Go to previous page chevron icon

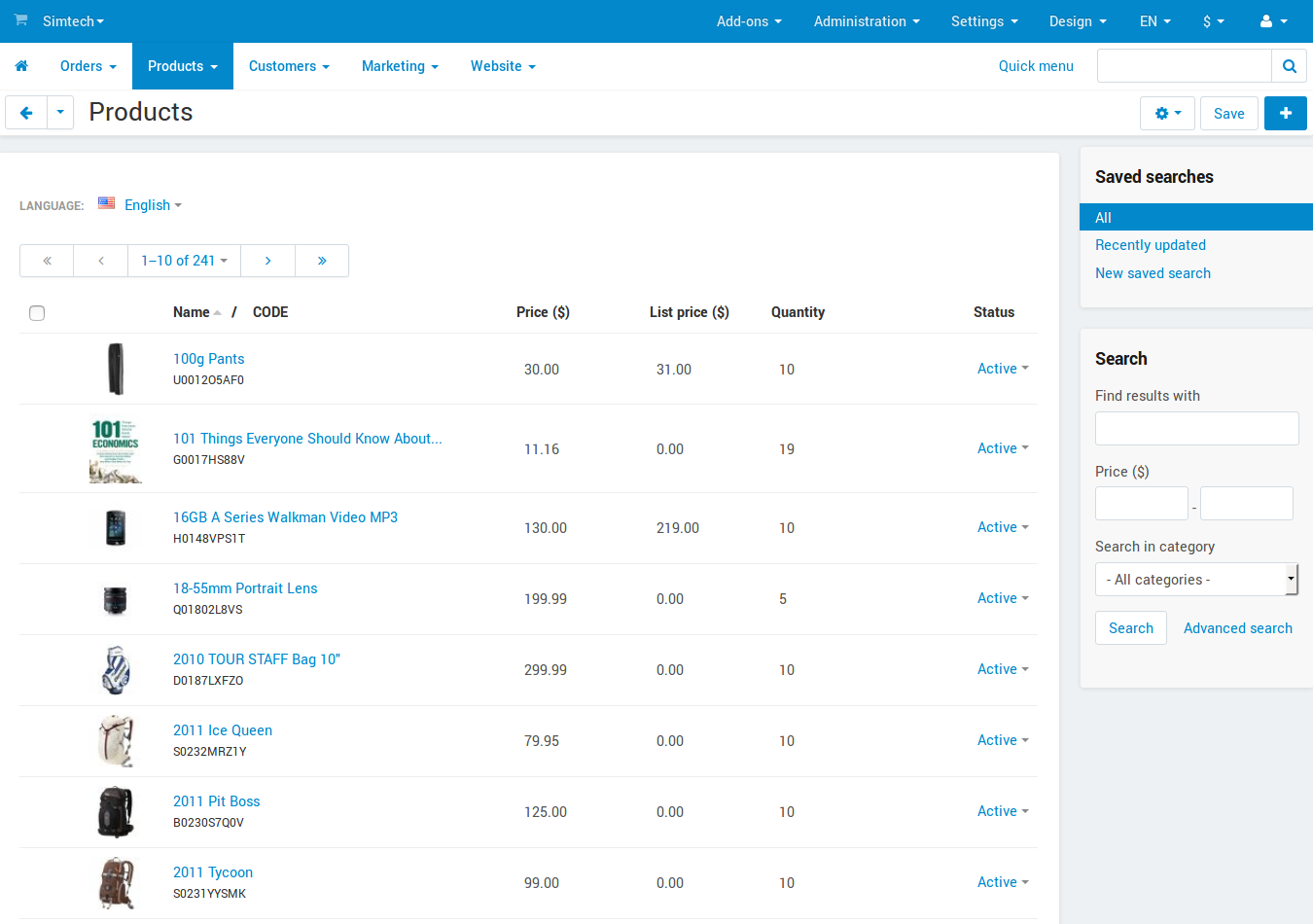tap(101, 261)
